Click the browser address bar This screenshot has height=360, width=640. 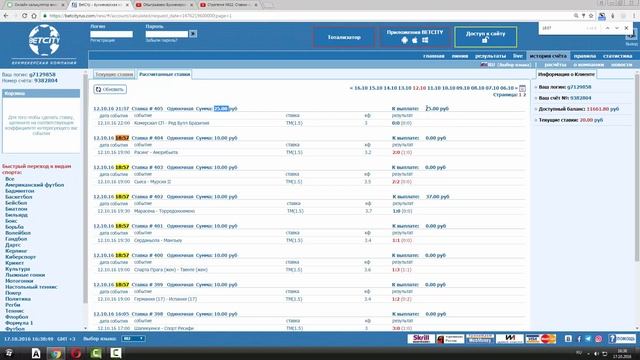[306, 16]
